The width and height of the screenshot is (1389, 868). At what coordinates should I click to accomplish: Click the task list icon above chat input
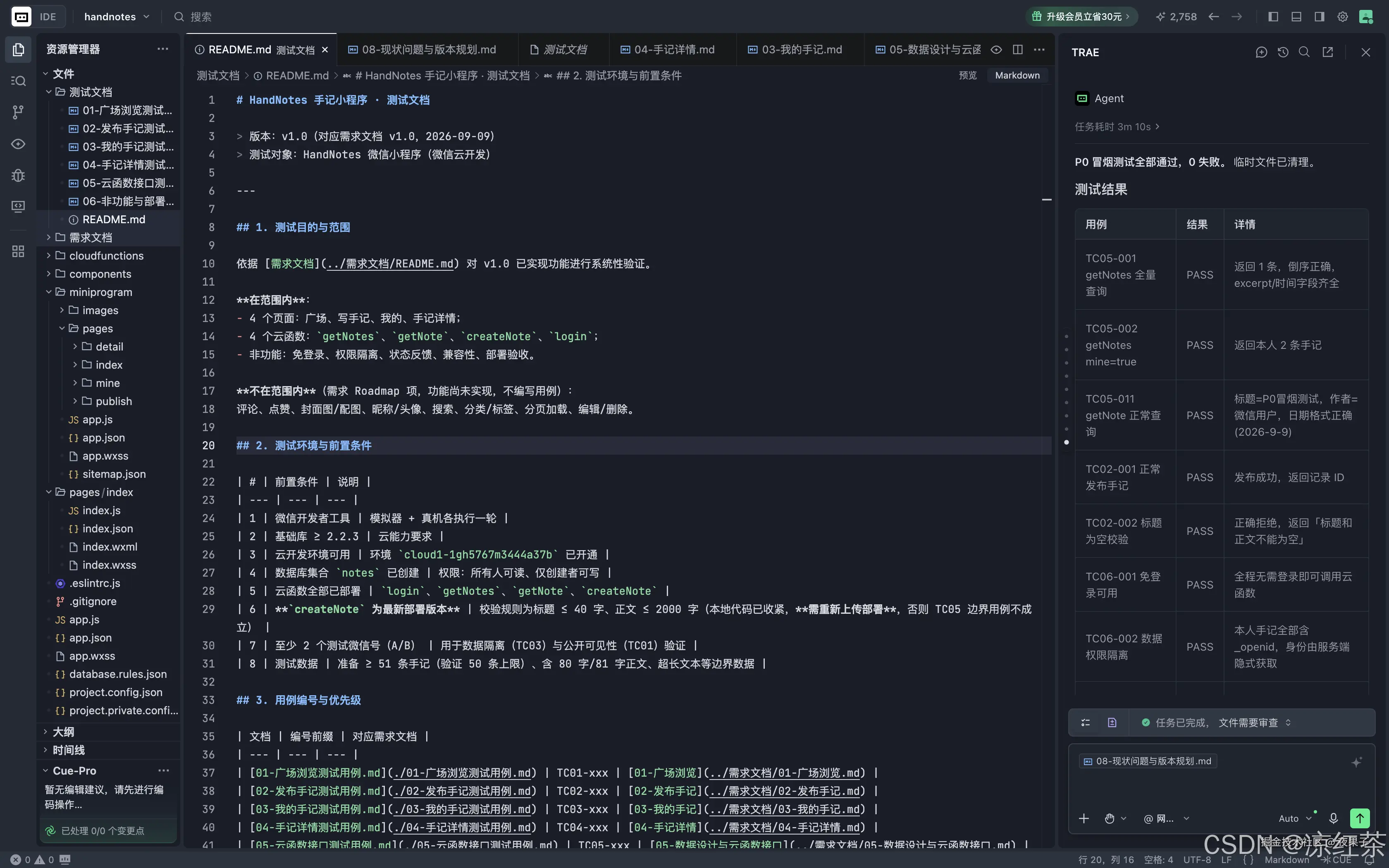pos(1086,723)
